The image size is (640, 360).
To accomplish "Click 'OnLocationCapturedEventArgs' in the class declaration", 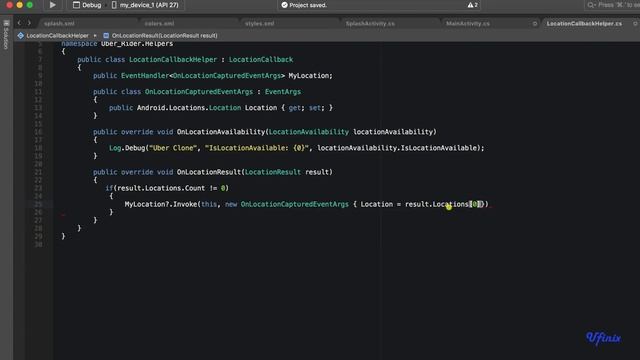I will (x=199, y=92).
